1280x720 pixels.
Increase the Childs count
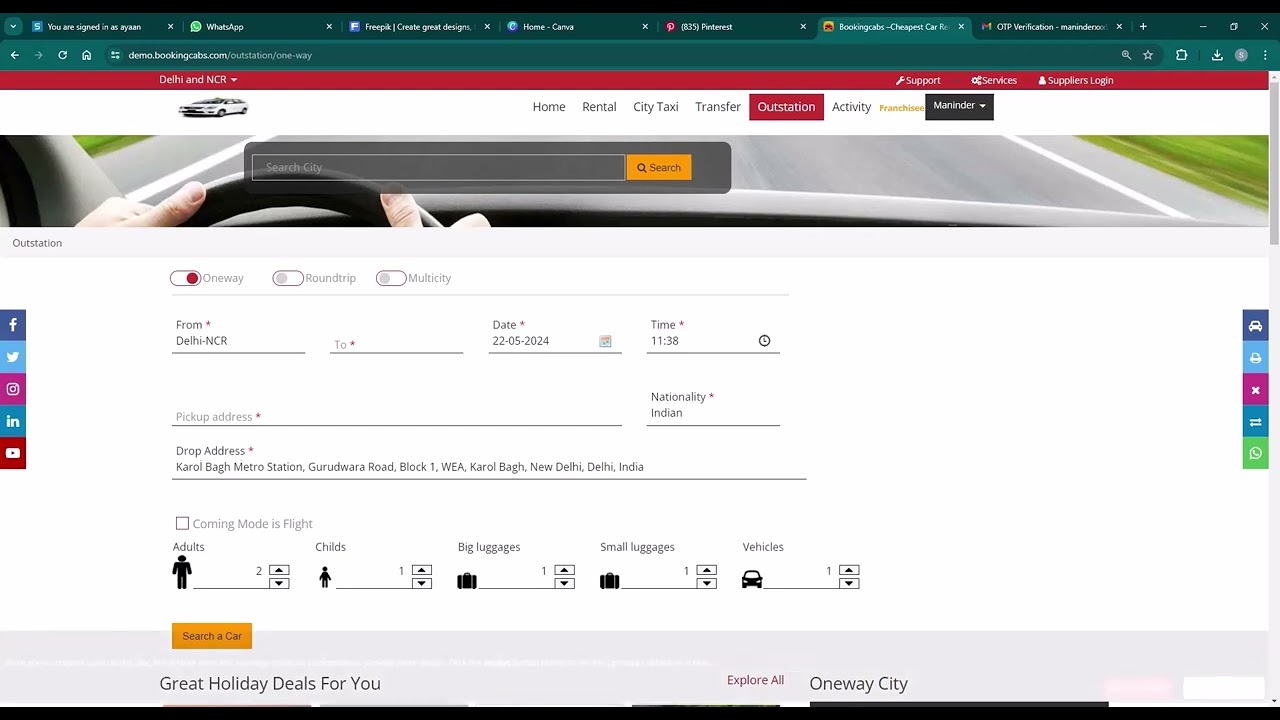(x=422, y=570)
